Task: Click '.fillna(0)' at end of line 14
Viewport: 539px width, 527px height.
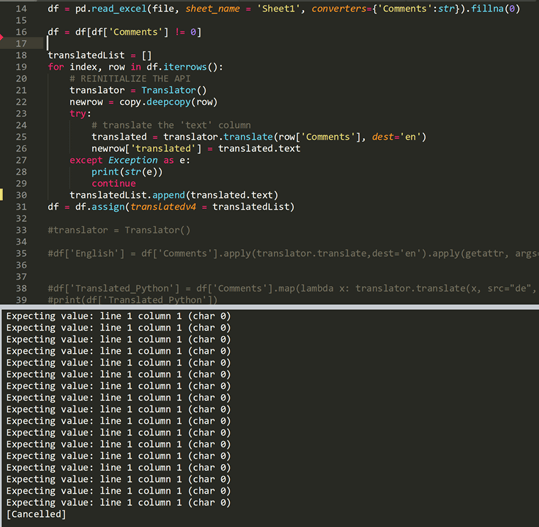Action: pos(493,9)
